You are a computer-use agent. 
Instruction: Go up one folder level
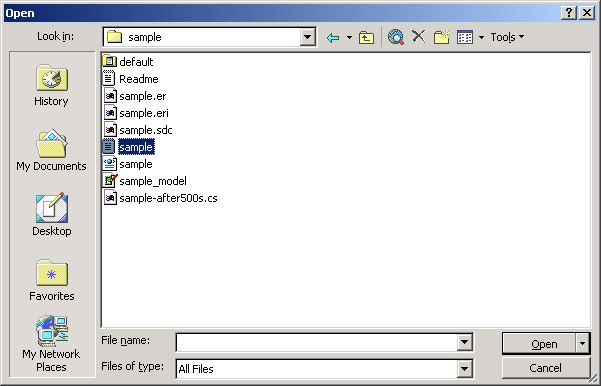[366, 38]
